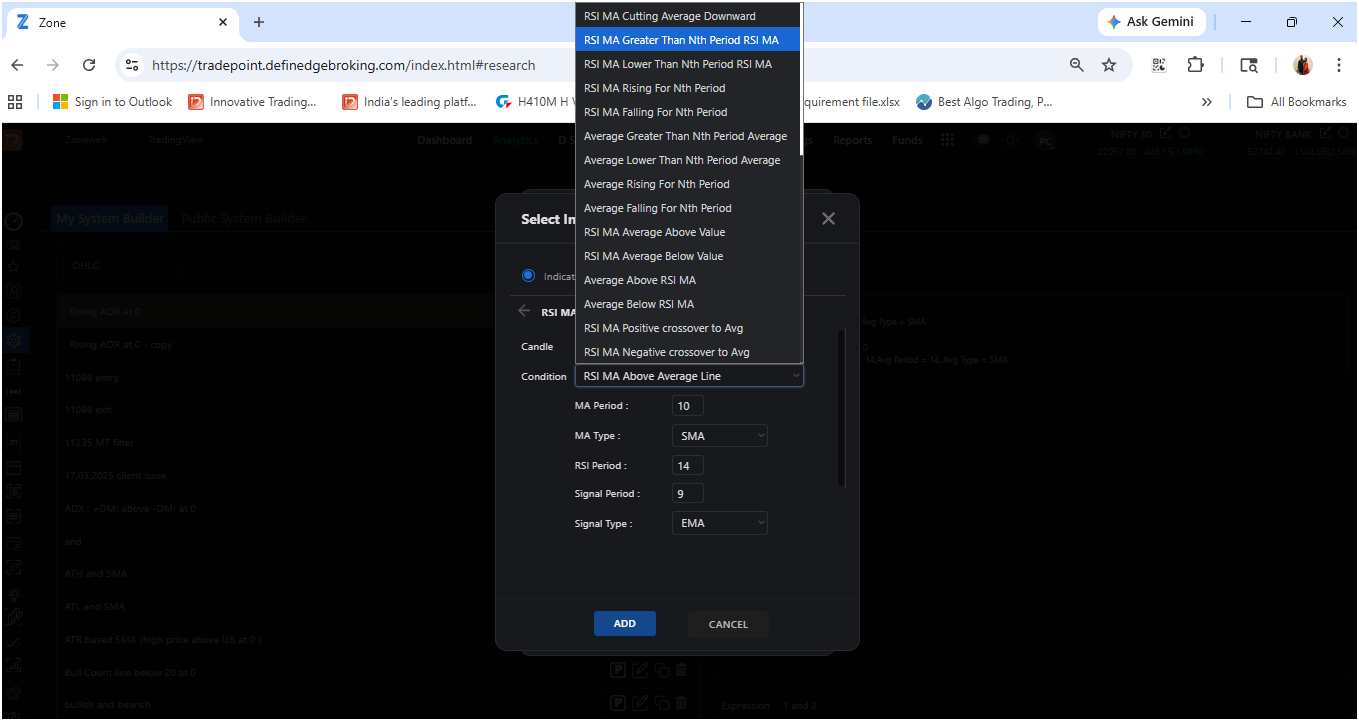Viewport: 1359px width, 721px height.
Task: Close the Zone browser tab
Action: [223, 22]
